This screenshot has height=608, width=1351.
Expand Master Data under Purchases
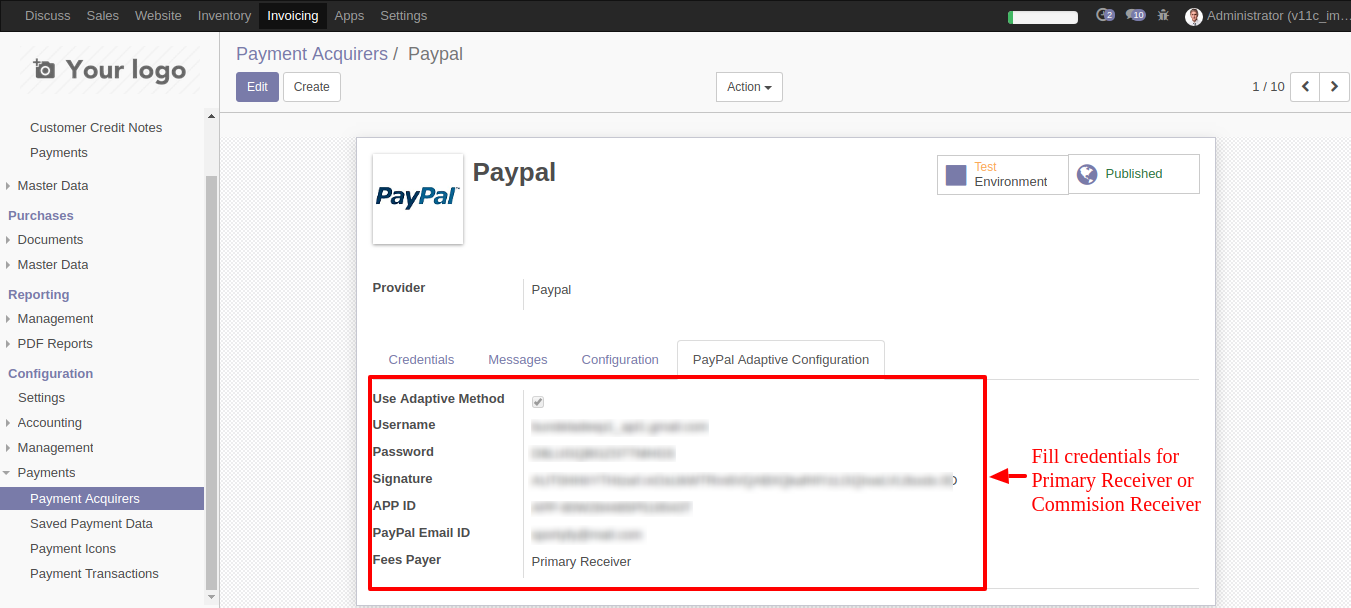tap(52, 265)
